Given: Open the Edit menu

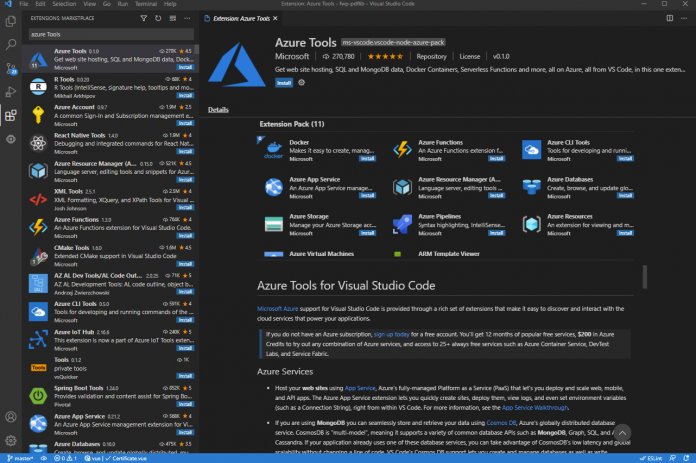Looking at the screenshot, I should [40, 4].
